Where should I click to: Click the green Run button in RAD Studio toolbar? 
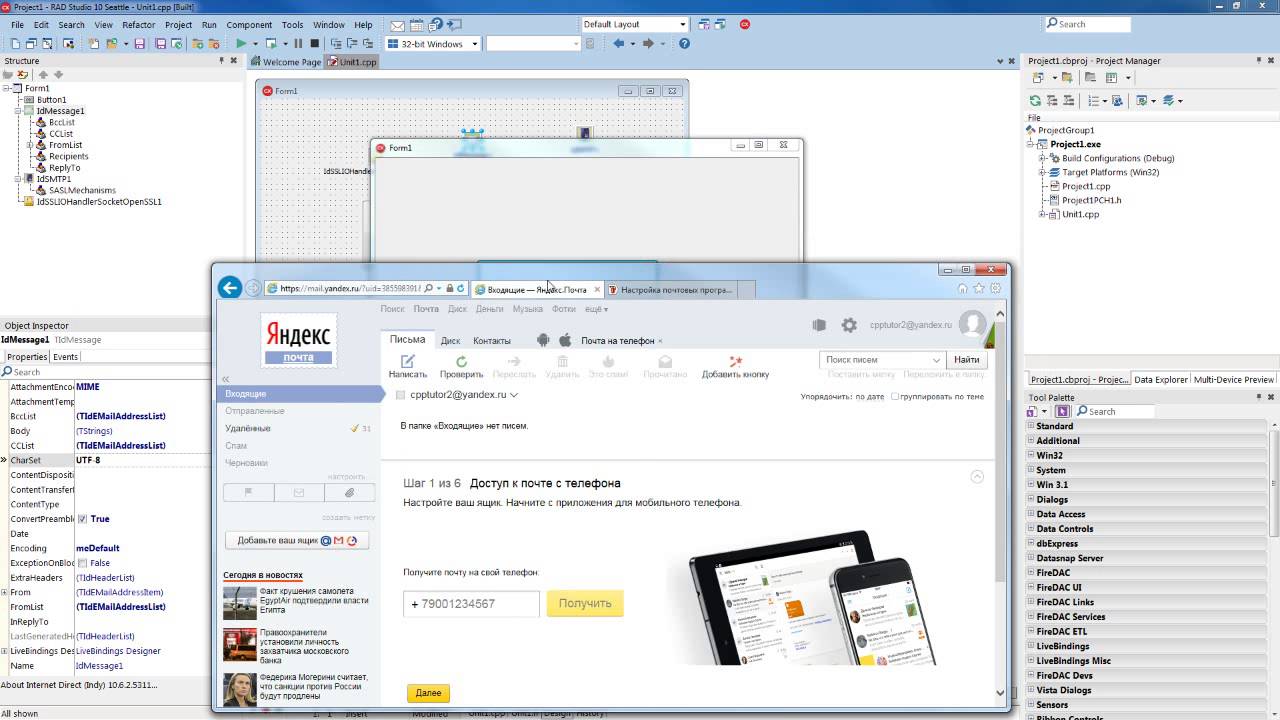tap(241, 44)
